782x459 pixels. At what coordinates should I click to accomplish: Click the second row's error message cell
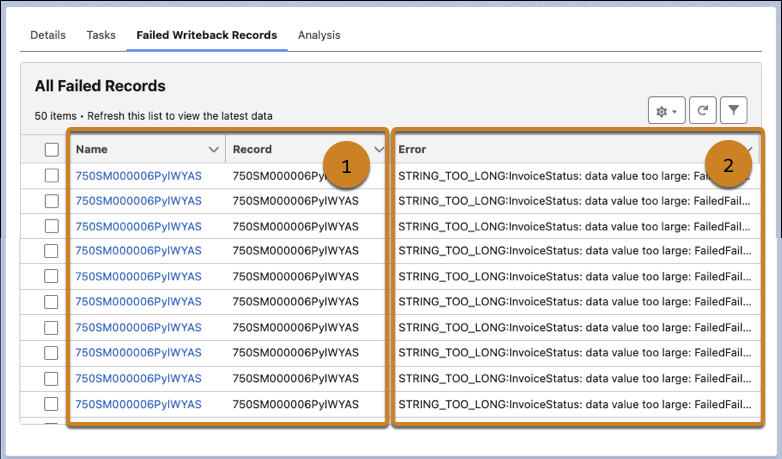pyautogui.click(x=575, y=201)
